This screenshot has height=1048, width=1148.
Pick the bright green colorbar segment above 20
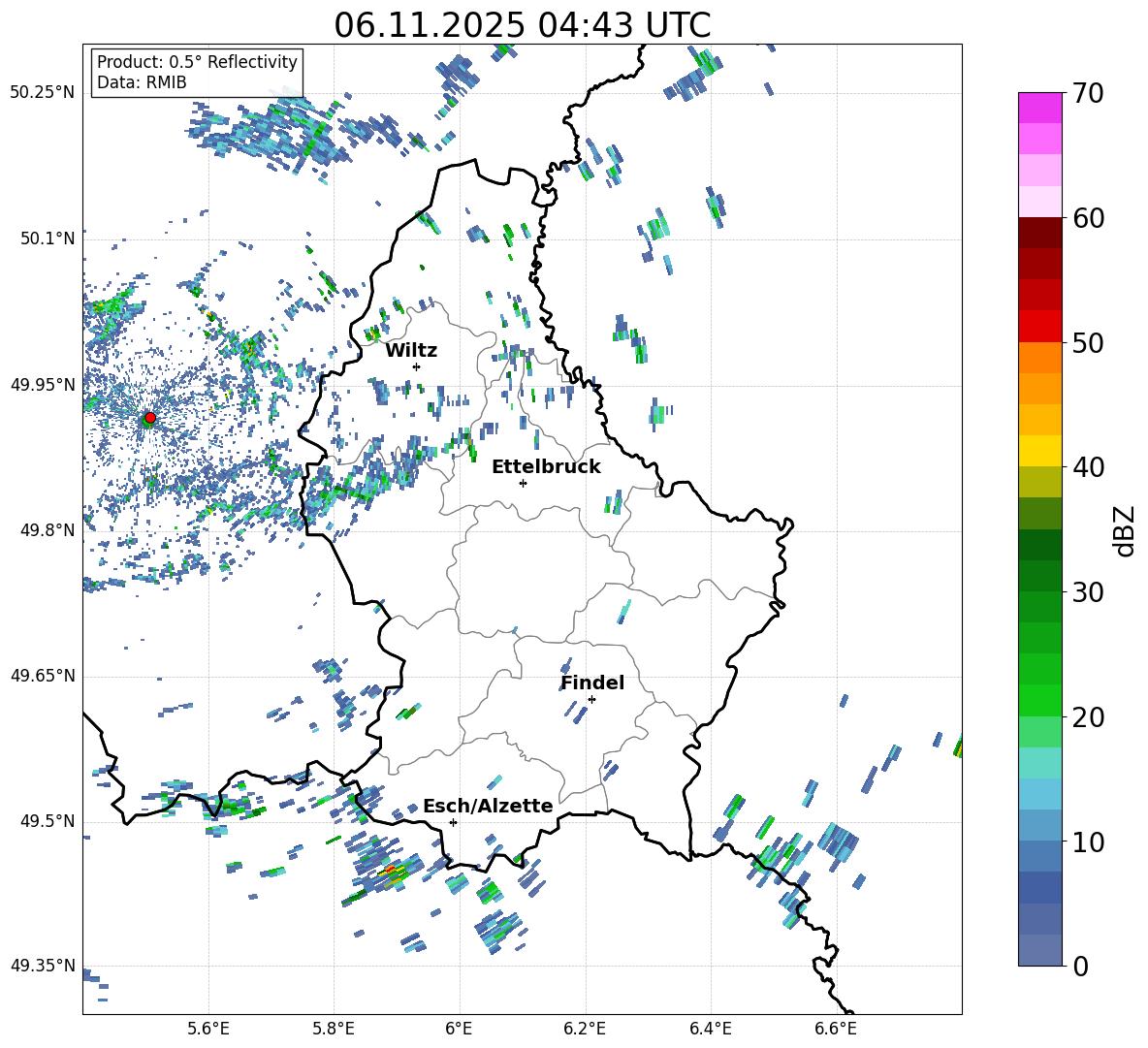pyautogui.click(x=1039, y=700)
